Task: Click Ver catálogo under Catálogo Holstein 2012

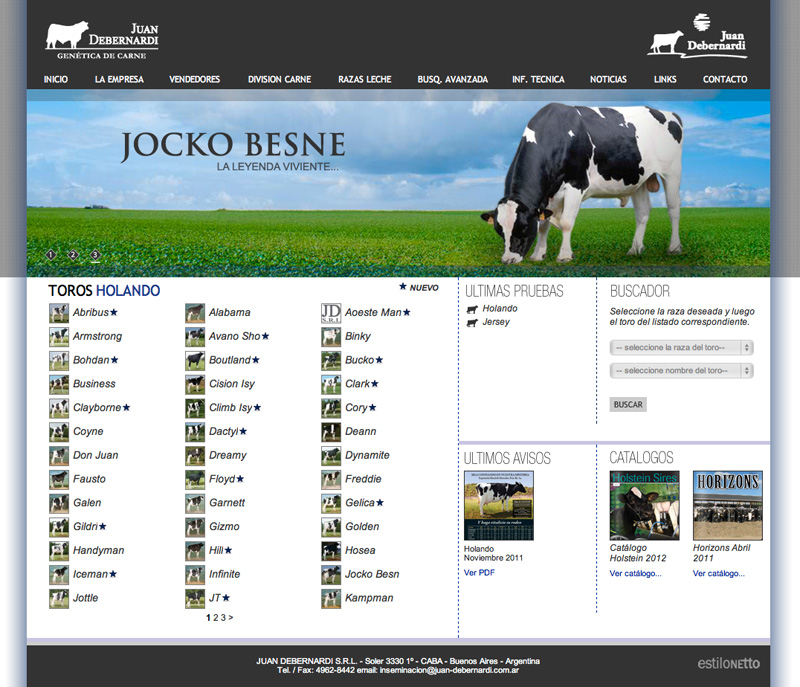Action: 635,574
